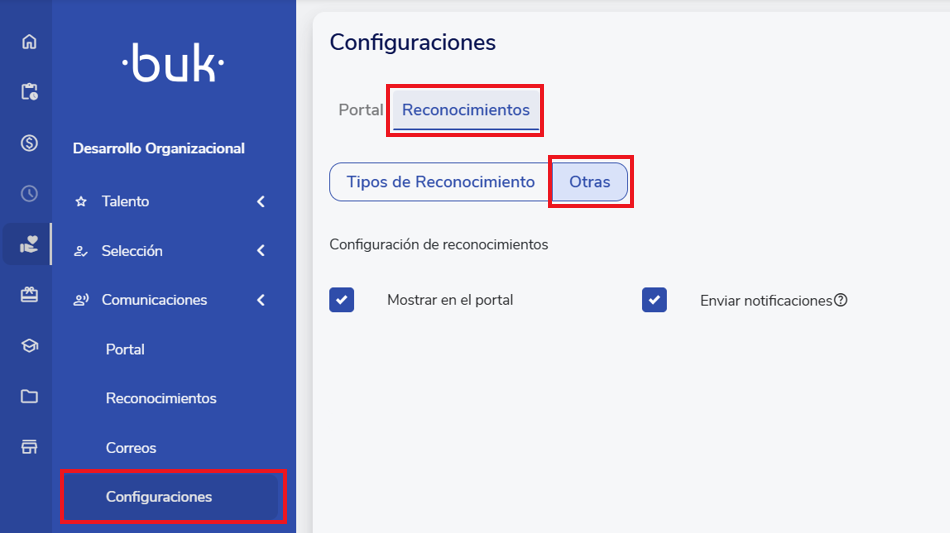
Task: Select the dollar coin icon in rail
Action: coord(29,143)
